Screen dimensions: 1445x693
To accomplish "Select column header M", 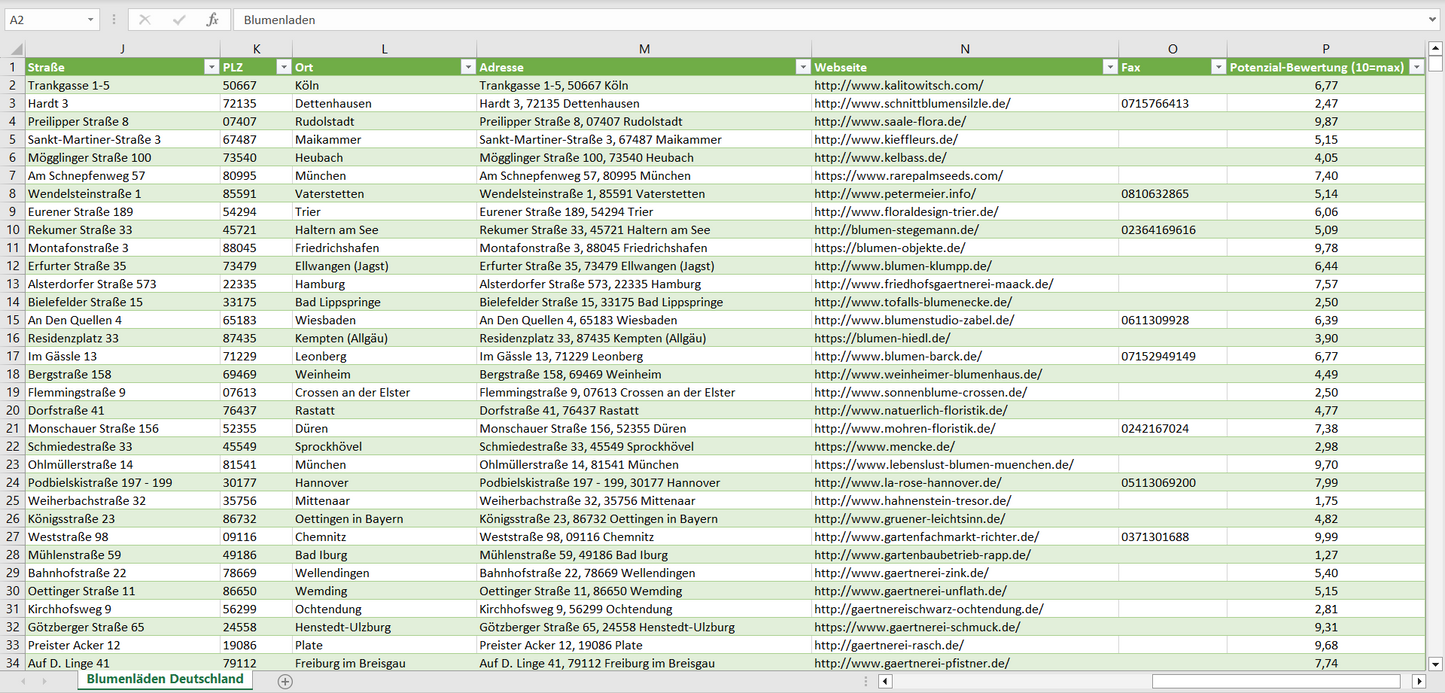I will tap(644, 49).
